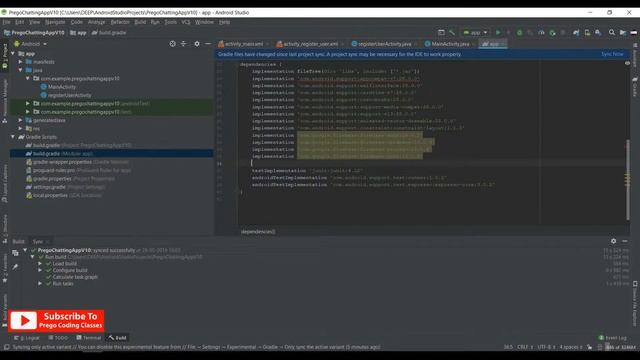Click the Collapse All icon in Project panel

tap(184, 44)
